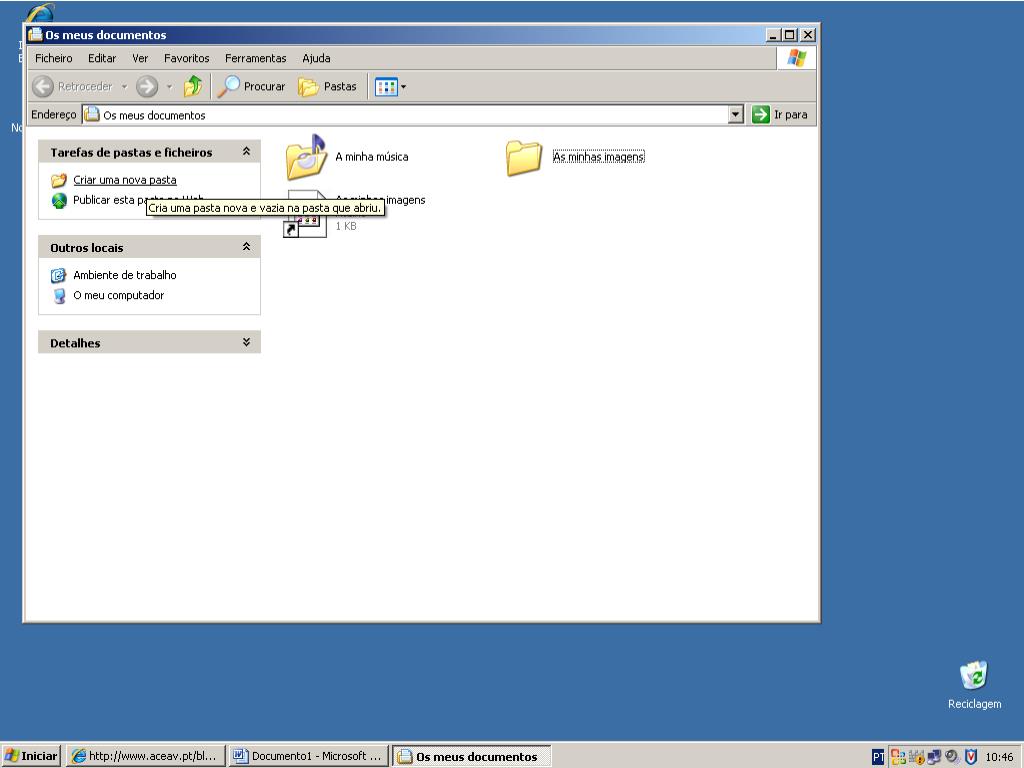Click the Publicar esta pasta globe icon
The width and height of the screenshot is (1024, 768).
click(x=59, y=200)
